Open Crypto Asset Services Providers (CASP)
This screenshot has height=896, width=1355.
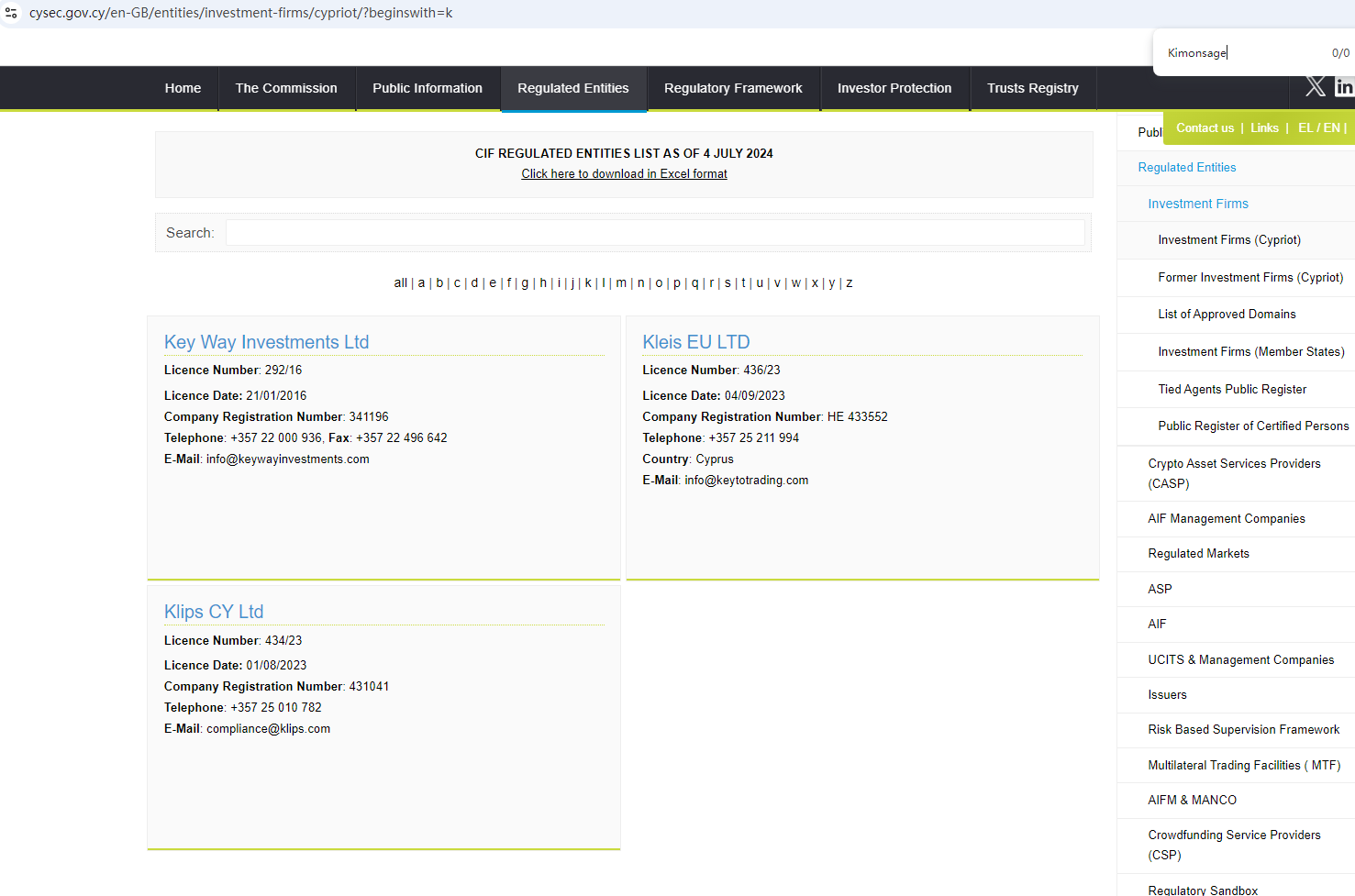1234,474
